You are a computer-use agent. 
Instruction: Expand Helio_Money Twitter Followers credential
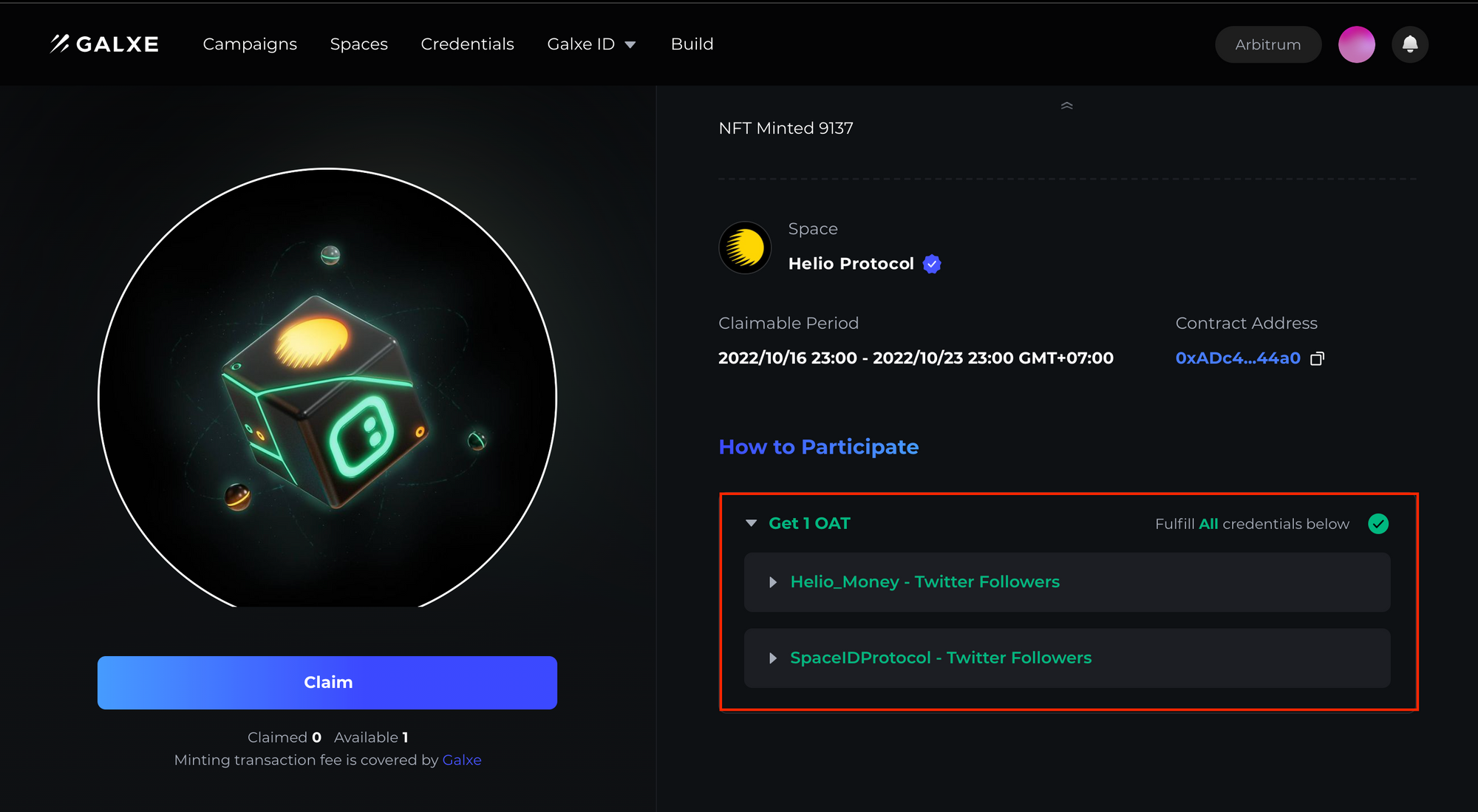1067,582
